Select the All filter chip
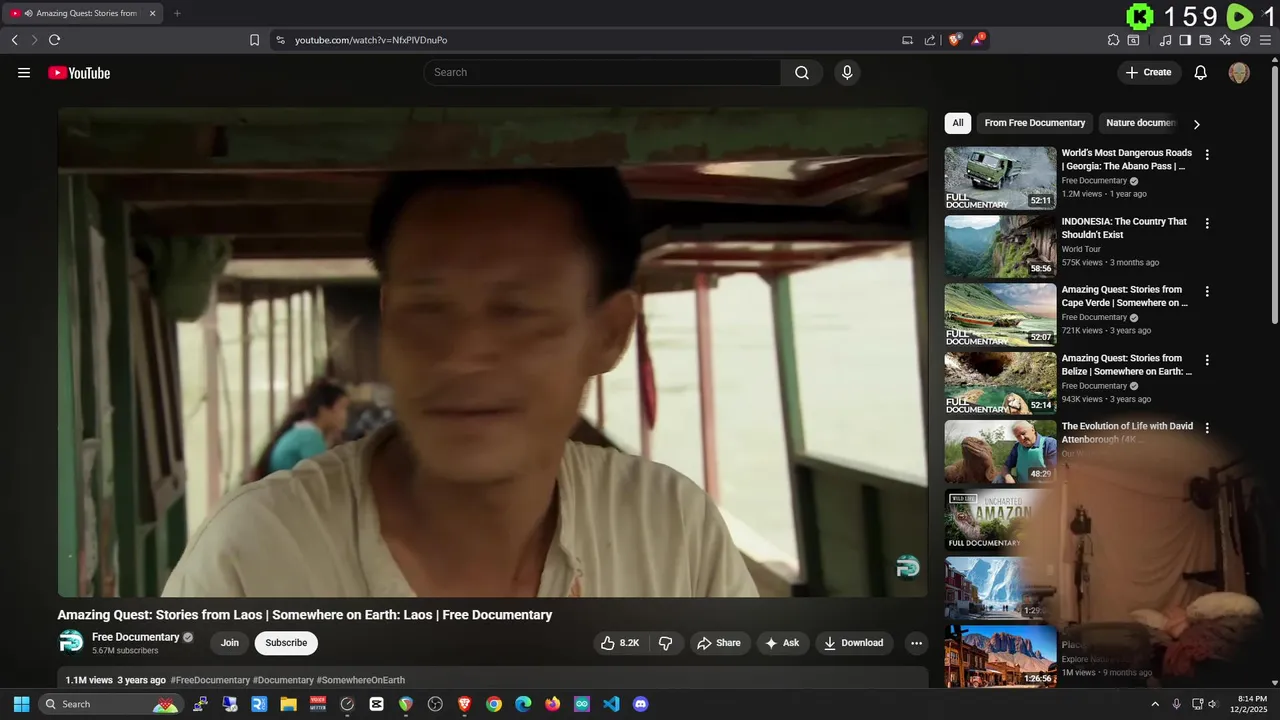 click(x=958, y=123)
